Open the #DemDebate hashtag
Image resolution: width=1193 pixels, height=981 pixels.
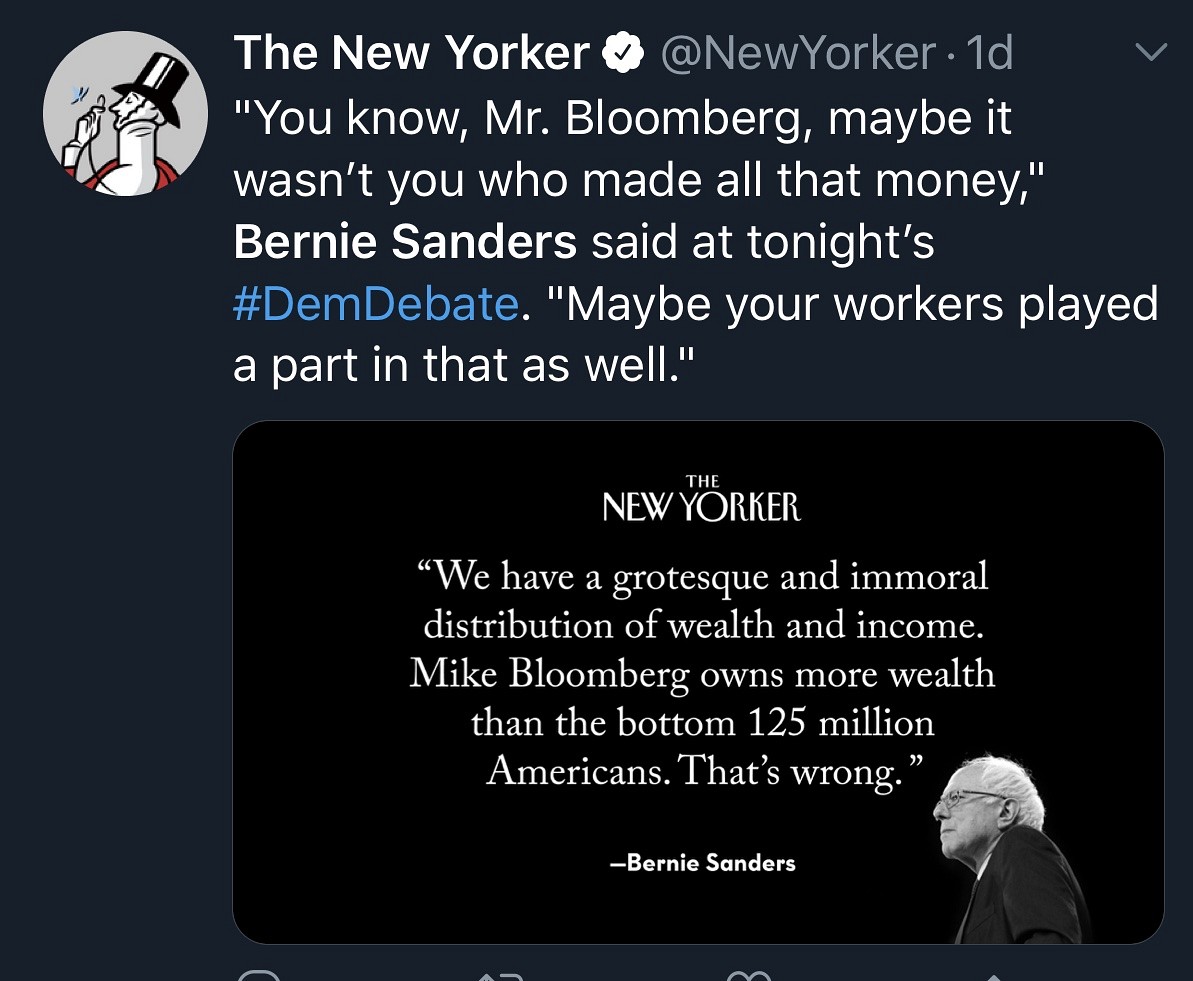pos(376,304)
